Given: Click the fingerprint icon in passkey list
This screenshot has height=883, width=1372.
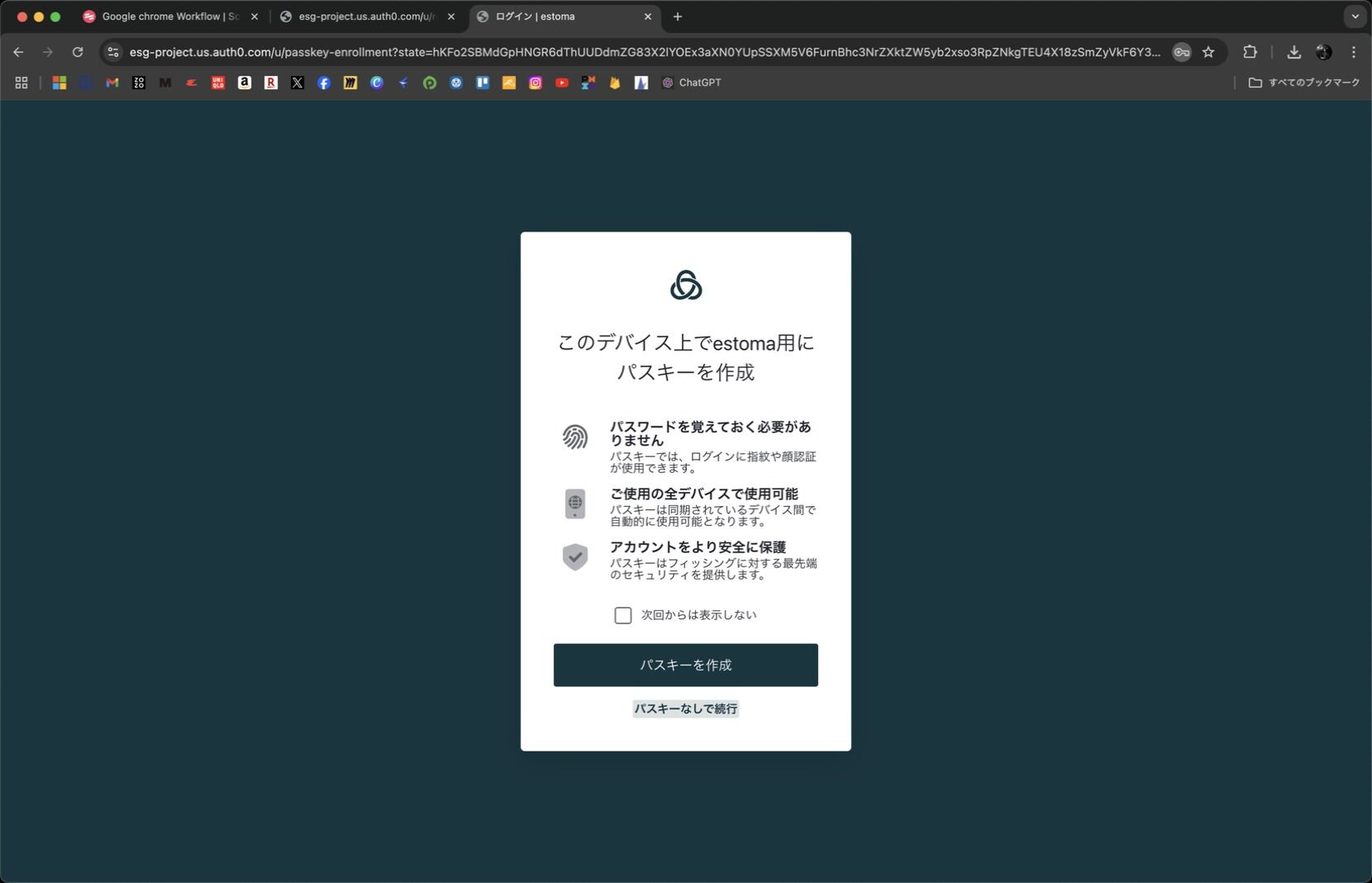Looking at the screenshot, I should (x=575, y=437).
